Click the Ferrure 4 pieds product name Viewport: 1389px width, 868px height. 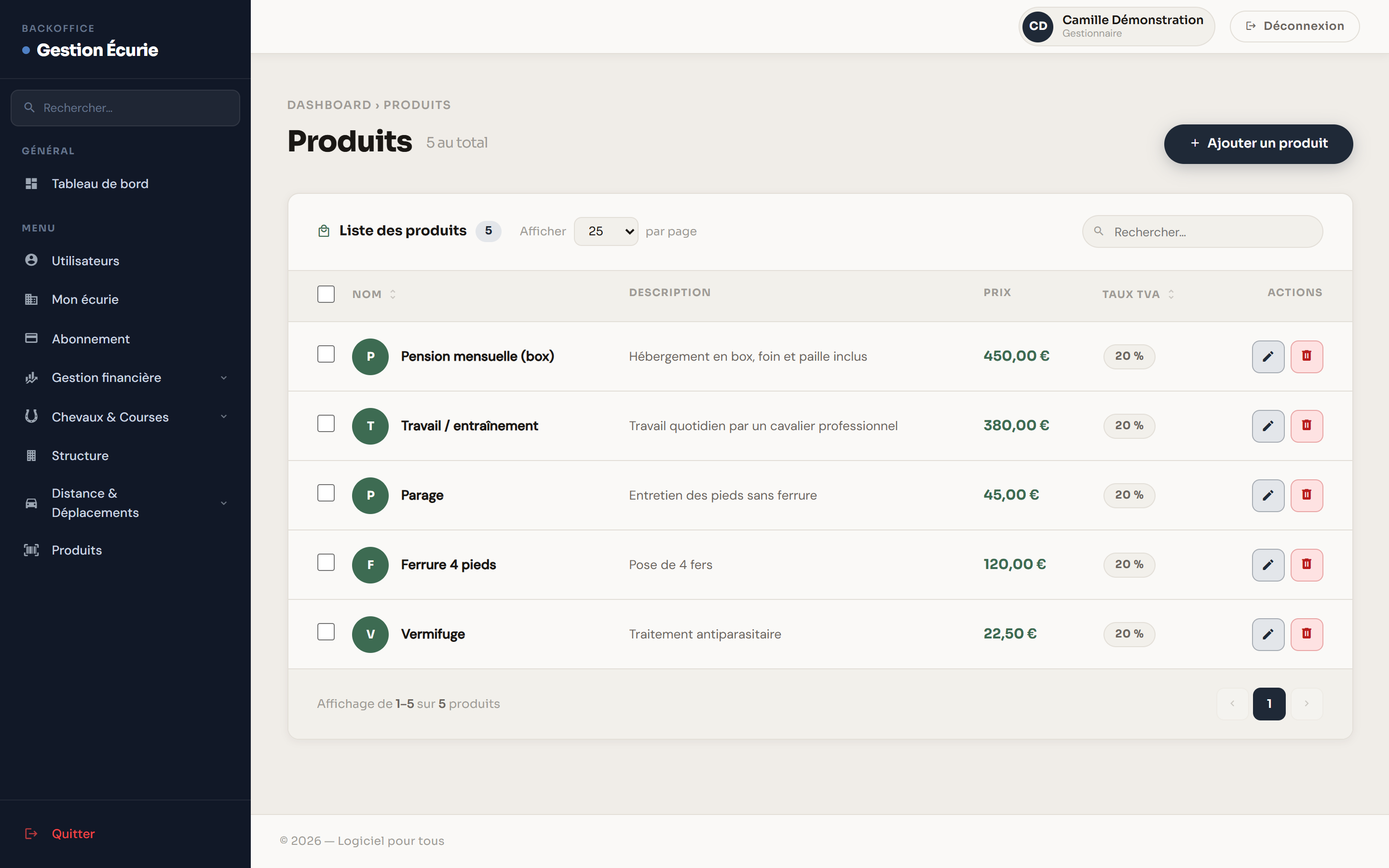pyautogui.click(x=448, y=565)
